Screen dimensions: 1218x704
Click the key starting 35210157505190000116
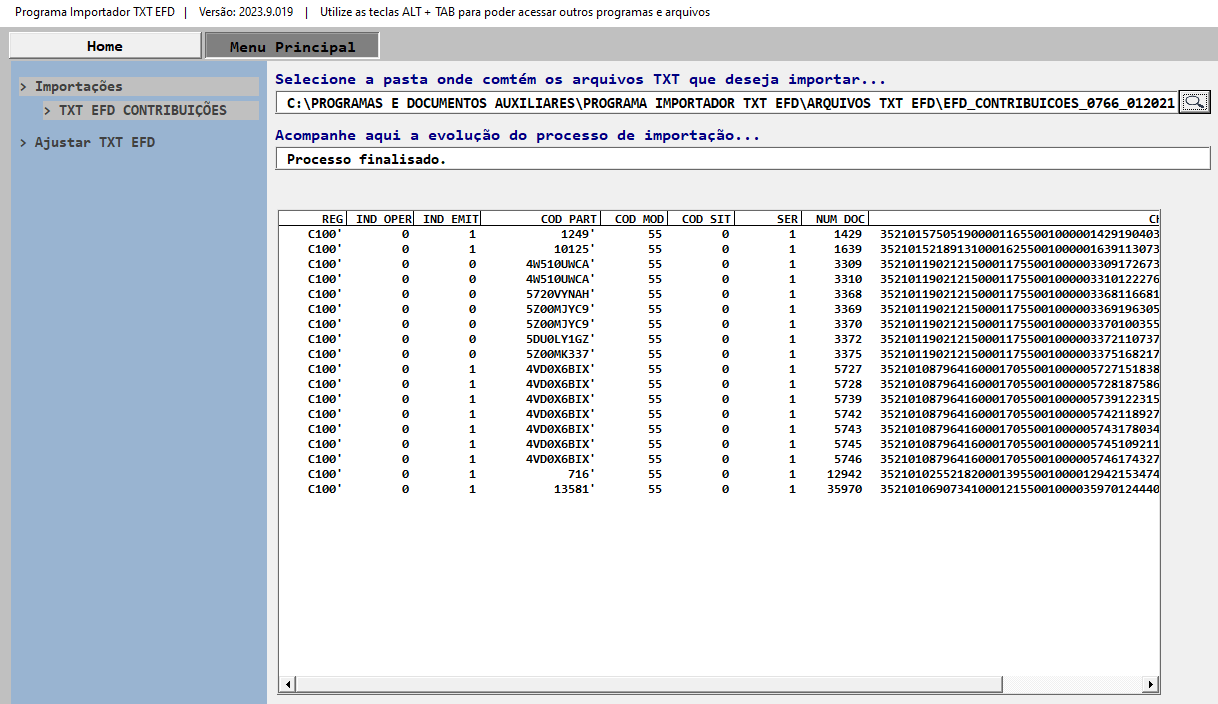(x=1019, y=234)
